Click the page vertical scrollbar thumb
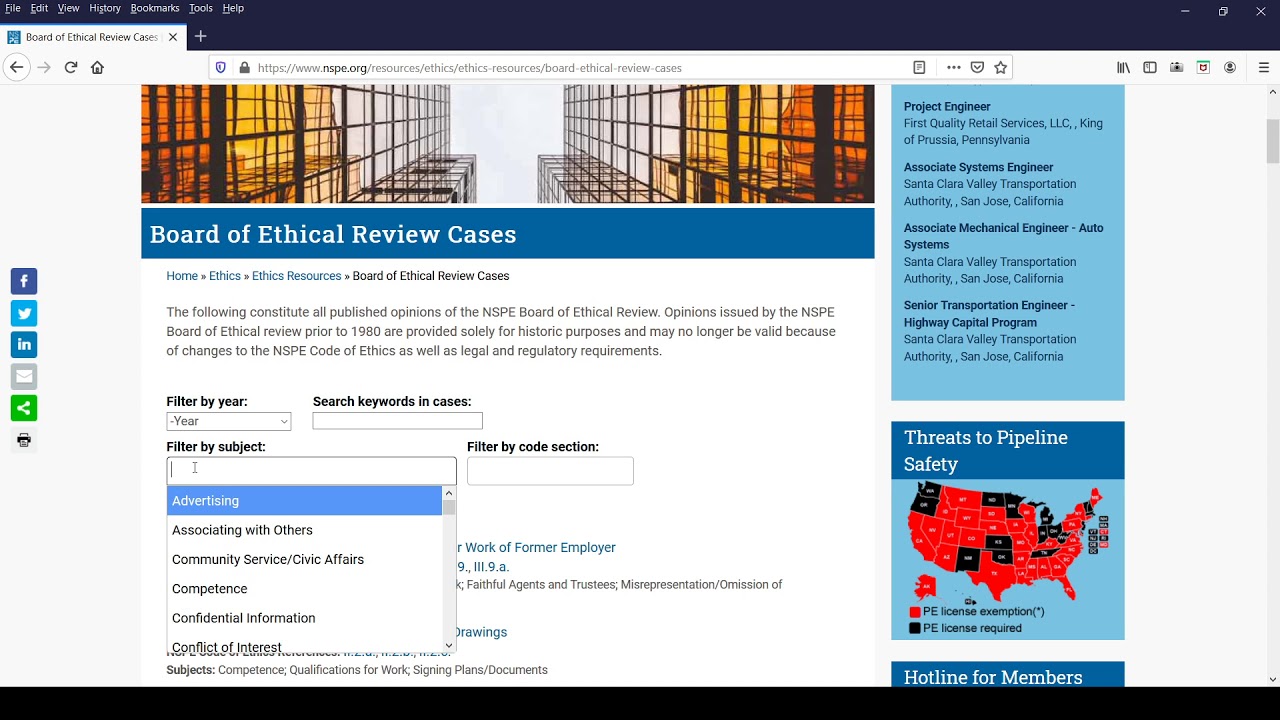Screen dimensions: 1280x720 [x=1273, y=140]
